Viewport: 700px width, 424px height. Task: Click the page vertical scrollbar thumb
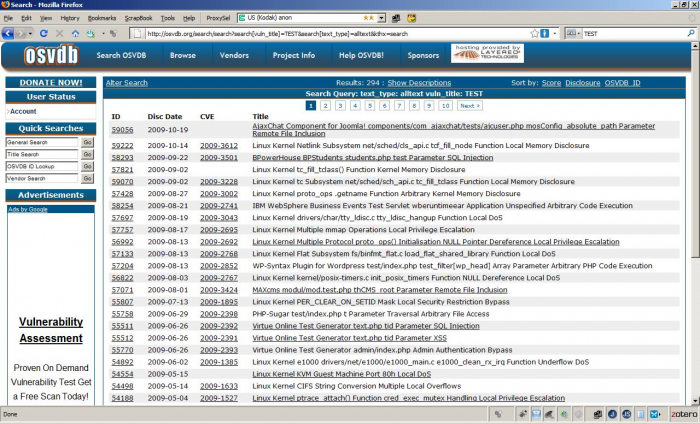[x=695, y=153]
